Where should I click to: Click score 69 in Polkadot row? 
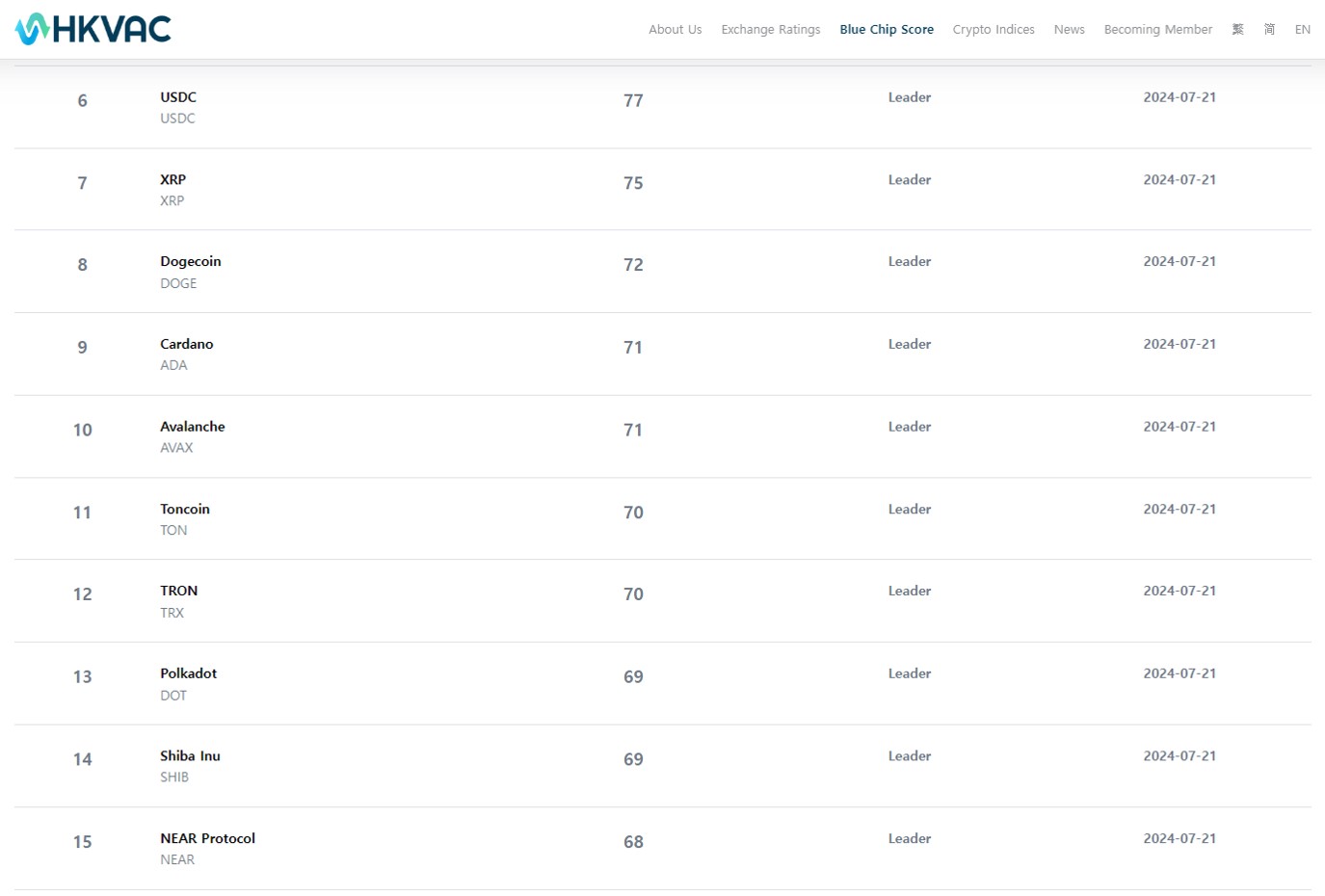(633, 677)
